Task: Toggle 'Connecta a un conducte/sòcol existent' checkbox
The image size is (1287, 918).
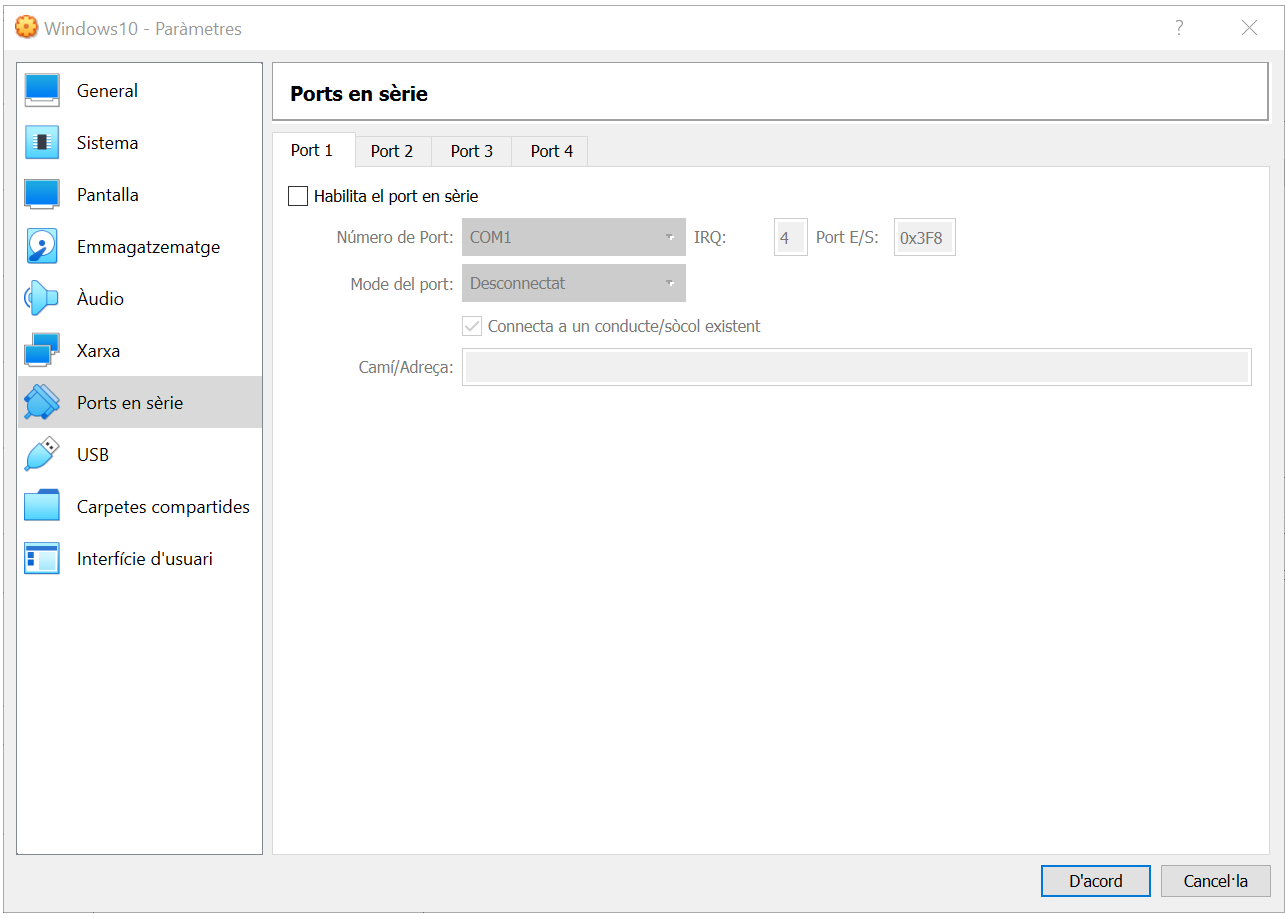Action: pyautogui.click(x=472, y=327)
